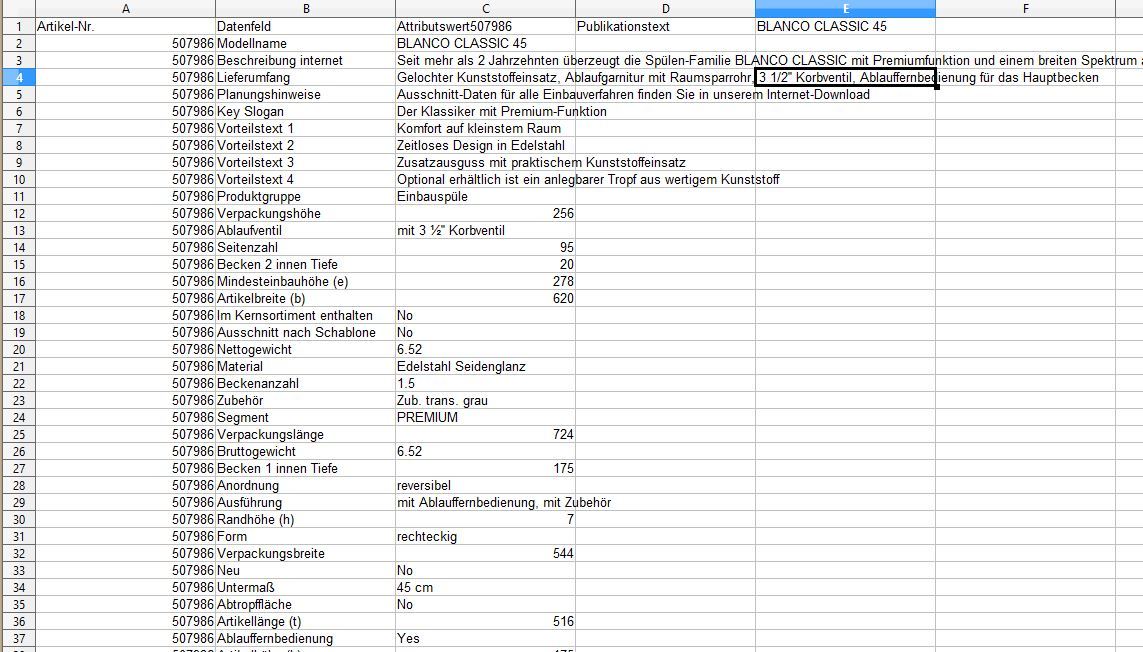Click the 'Abtropffläche' cell

click(305, 605)
